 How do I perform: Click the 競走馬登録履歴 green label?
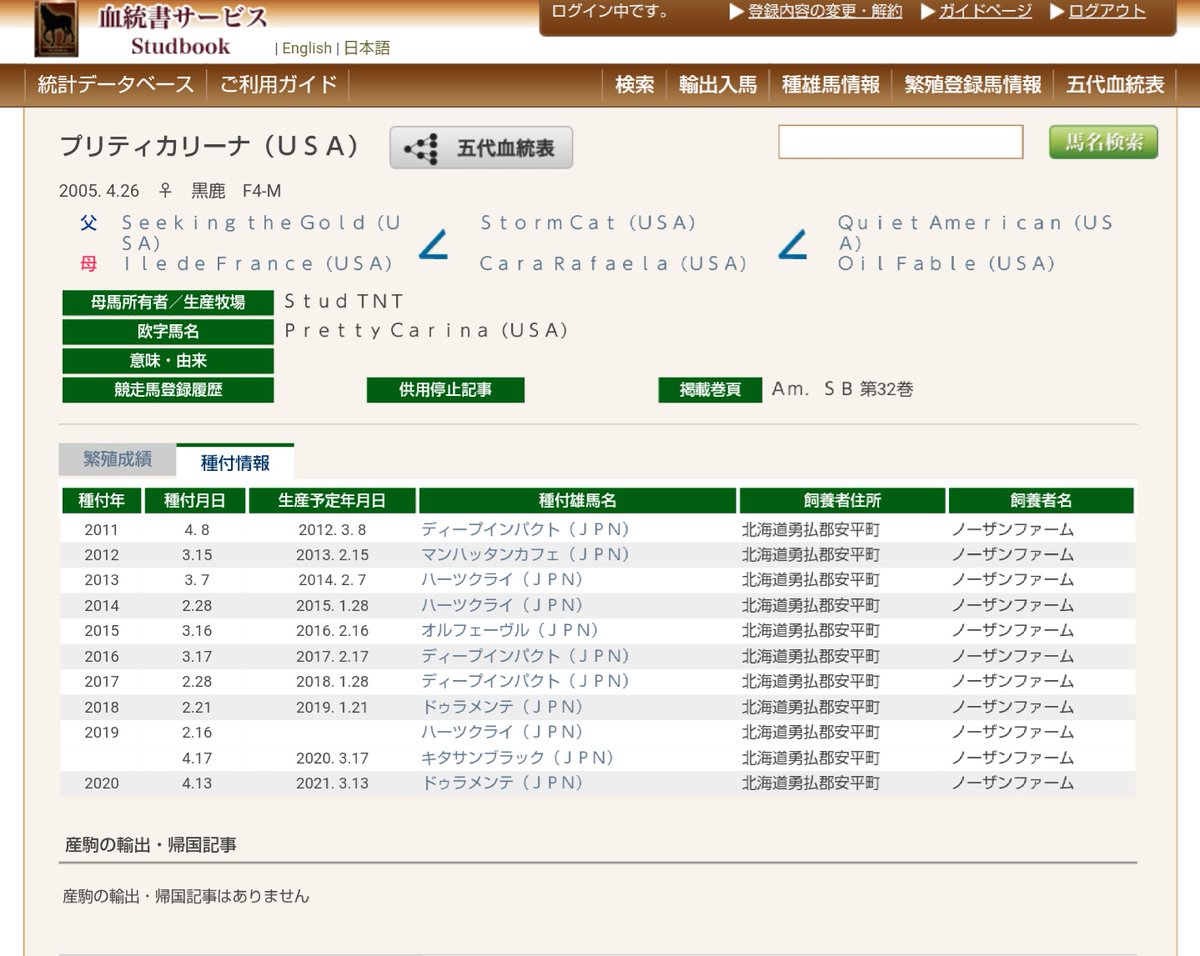pyautogui.click(x=168, y=390)
